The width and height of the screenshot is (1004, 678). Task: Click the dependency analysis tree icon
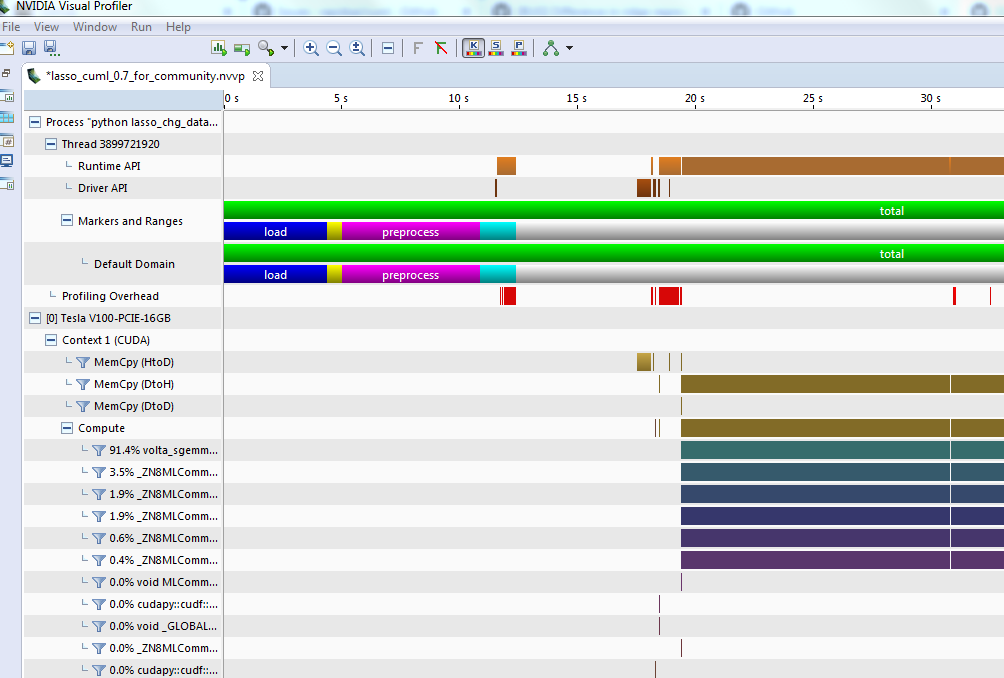tap(551, 48)
